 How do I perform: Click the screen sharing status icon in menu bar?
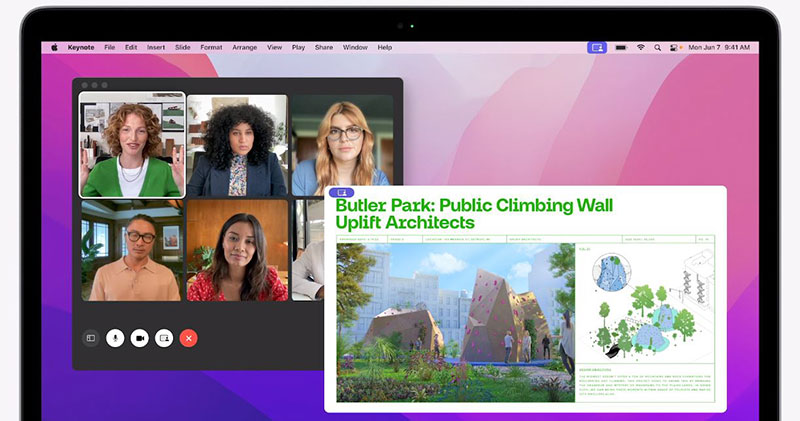(597, 47)
